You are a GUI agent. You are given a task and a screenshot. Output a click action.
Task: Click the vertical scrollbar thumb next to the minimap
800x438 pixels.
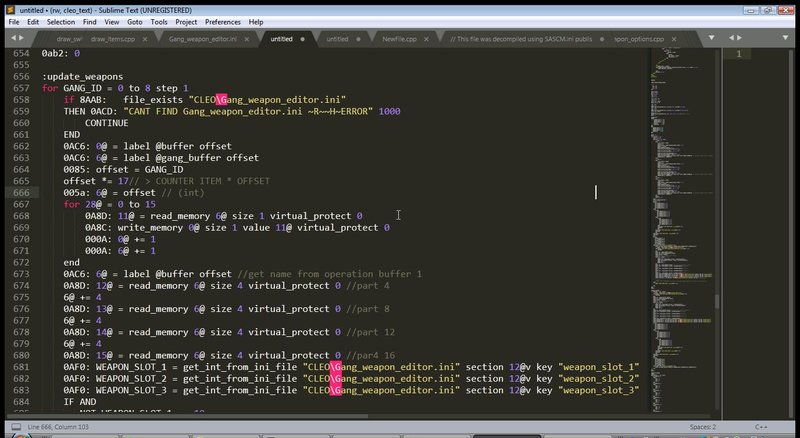[x=716, y=301]
